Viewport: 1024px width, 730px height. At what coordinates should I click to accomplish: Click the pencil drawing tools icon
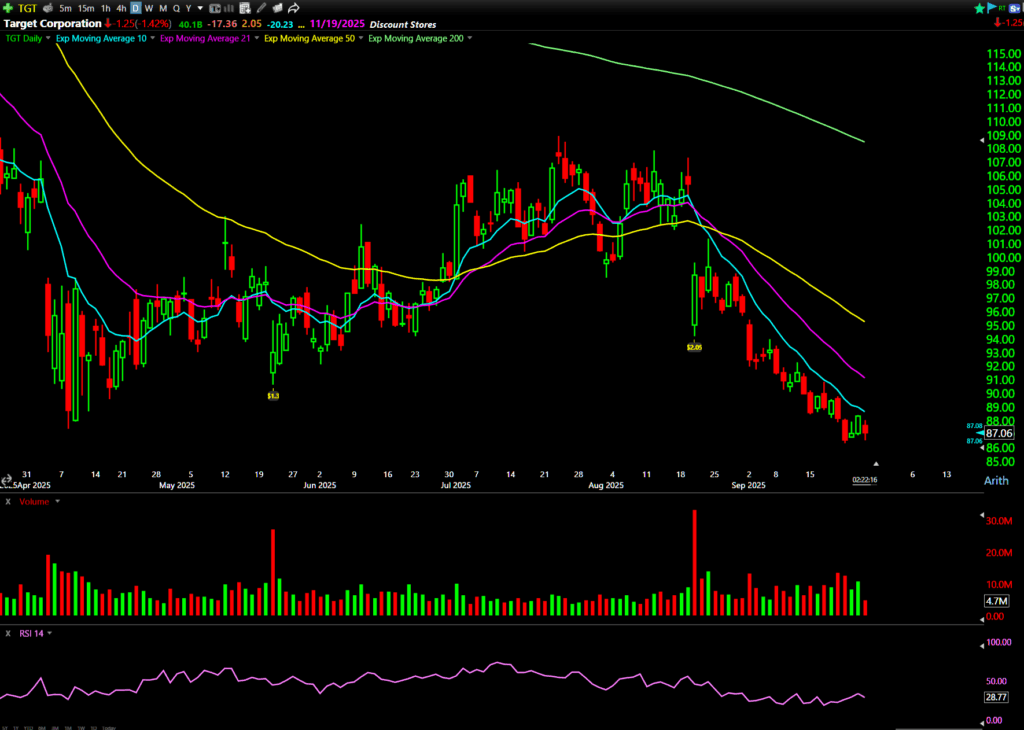(261, 8)
